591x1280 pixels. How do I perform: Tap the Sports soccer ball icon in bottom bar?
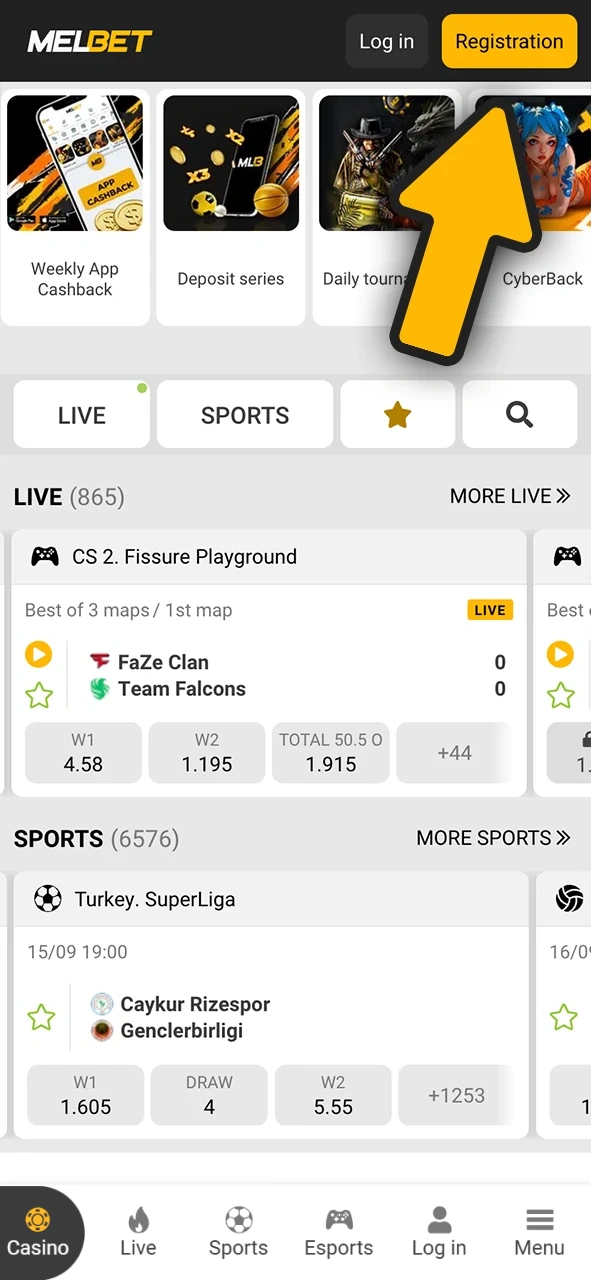click(238, 1230)
